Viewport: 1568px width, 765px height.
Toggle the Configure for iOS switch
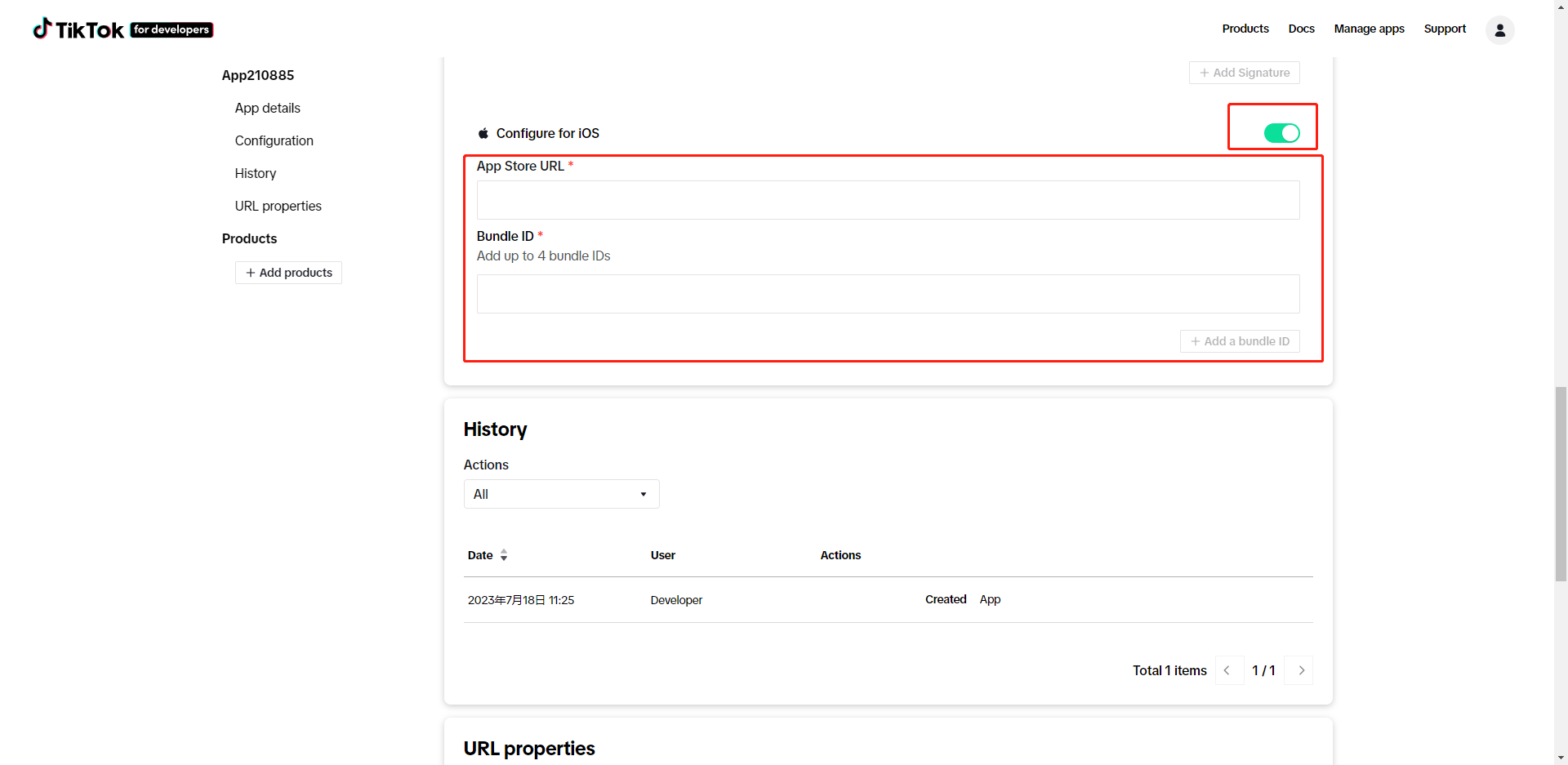(x=1281, y=133)
